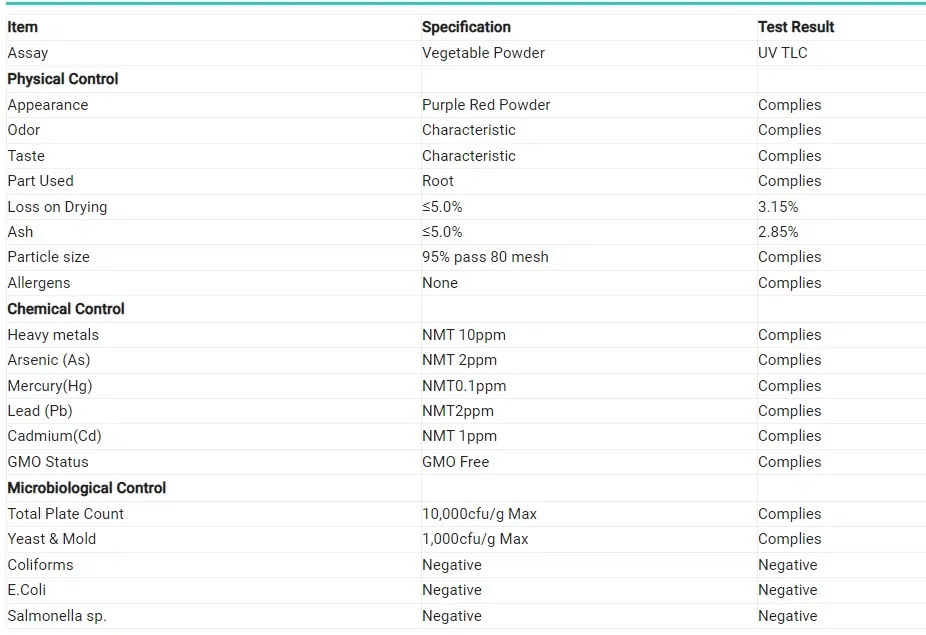Select the NMT 10ppm specification cell
This screenshot has height=635, width=926.
464,335
